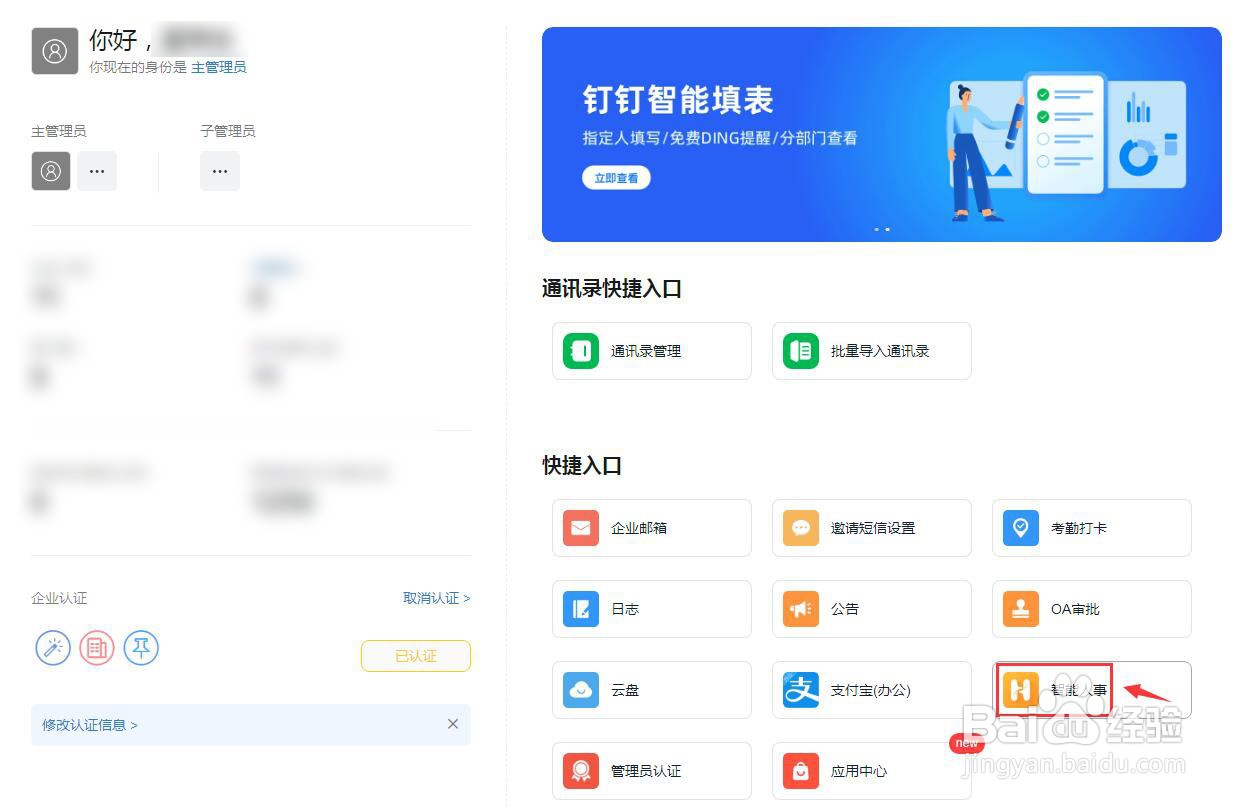The width and height of the screenshot is (1253, 807).
Task: Open the 考勤打卡 attendance check-in
Action: pyautogui.click(x=1091, y=528)
